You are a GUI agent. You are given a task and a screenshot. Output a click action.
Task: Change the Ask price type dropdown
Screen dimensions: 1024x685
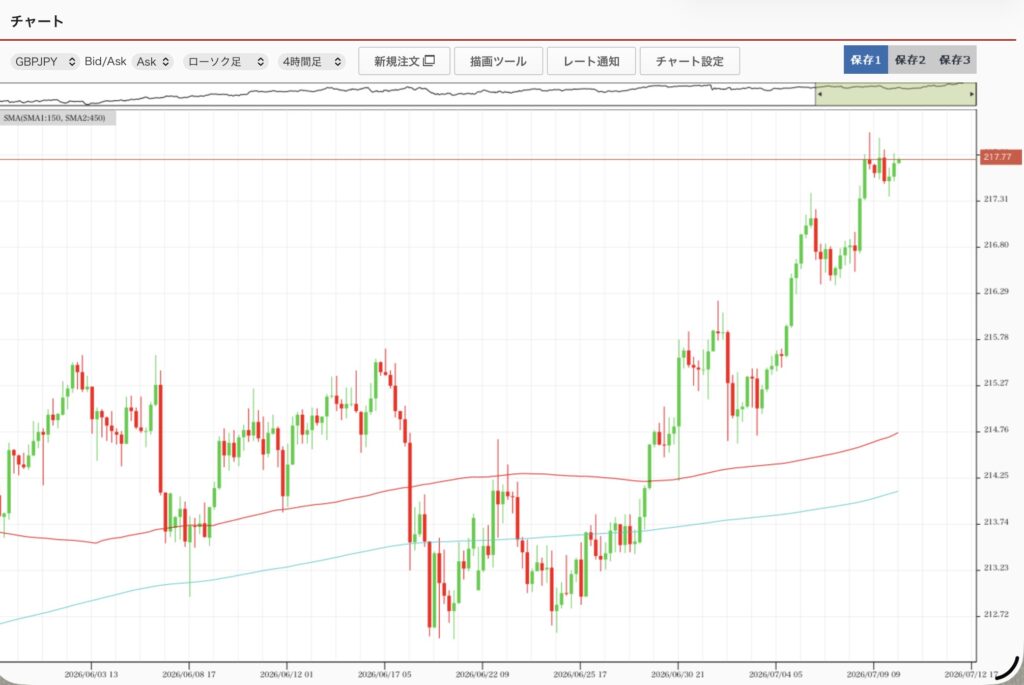[x=153, y=61]
